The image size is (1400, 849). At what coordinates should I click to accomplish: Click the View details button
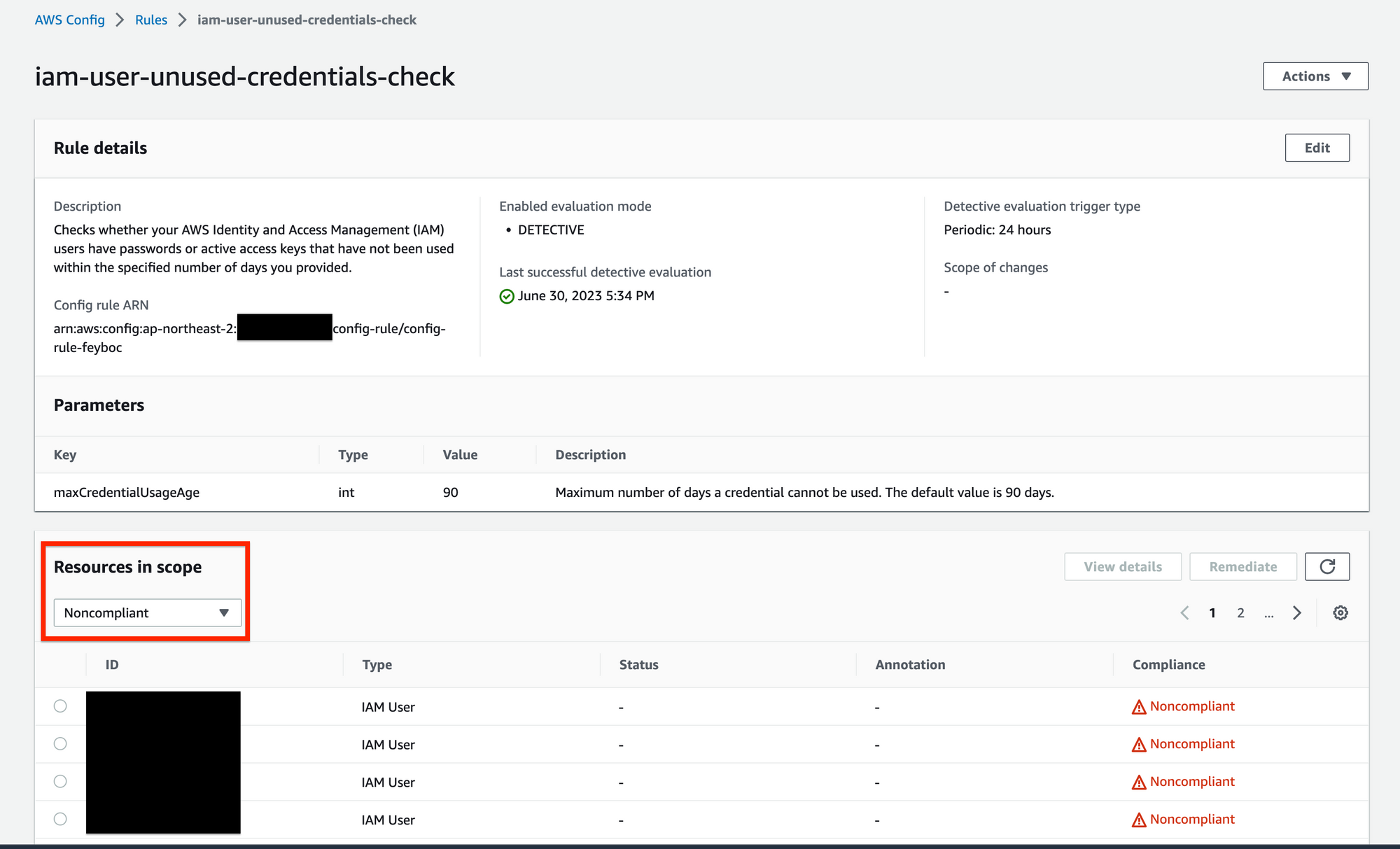(x=1123, y=567)
